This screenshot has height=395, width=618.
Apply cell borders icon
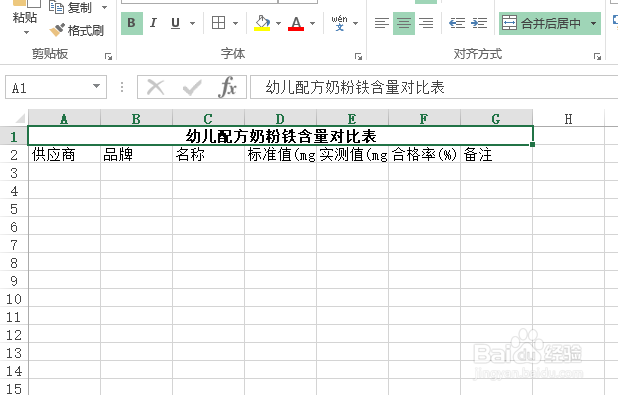point(218,23)
